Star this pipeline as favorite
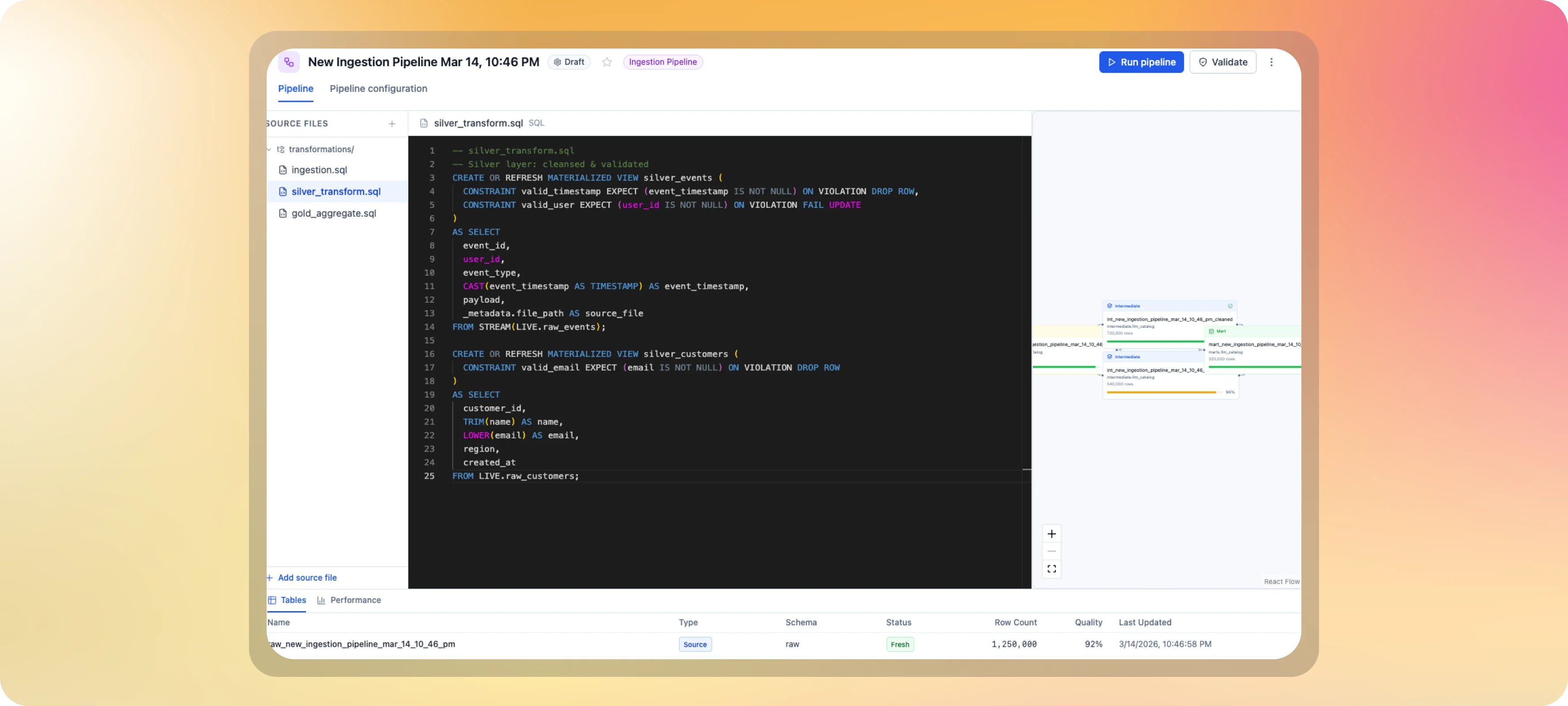1568x706 pixels. pyautogui.click(x=607, y=62)
